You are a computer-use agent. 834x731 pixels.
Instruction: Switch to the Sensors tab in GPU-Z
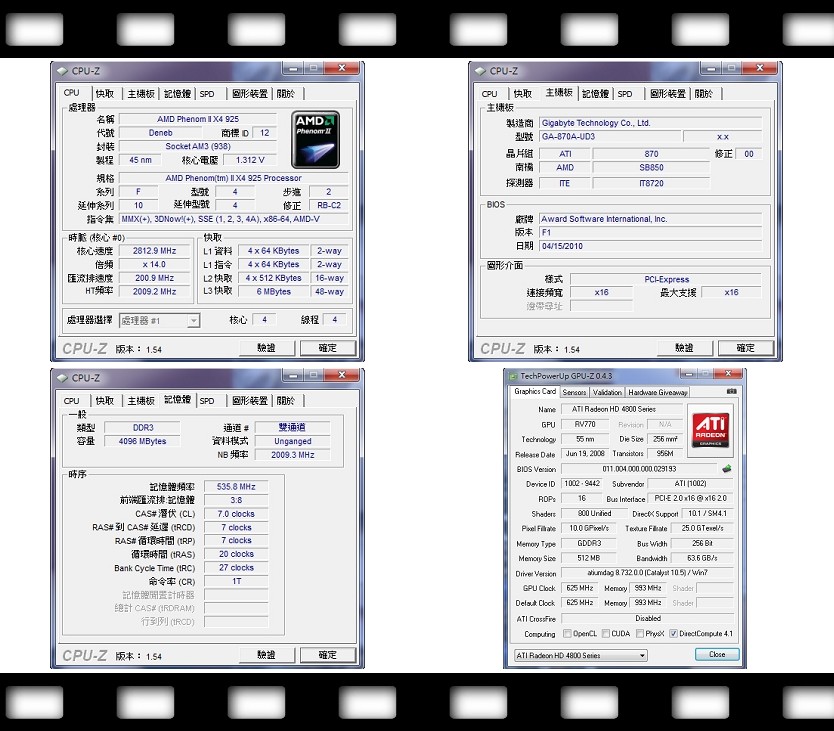pyautogui.click(x=574, y=392)
